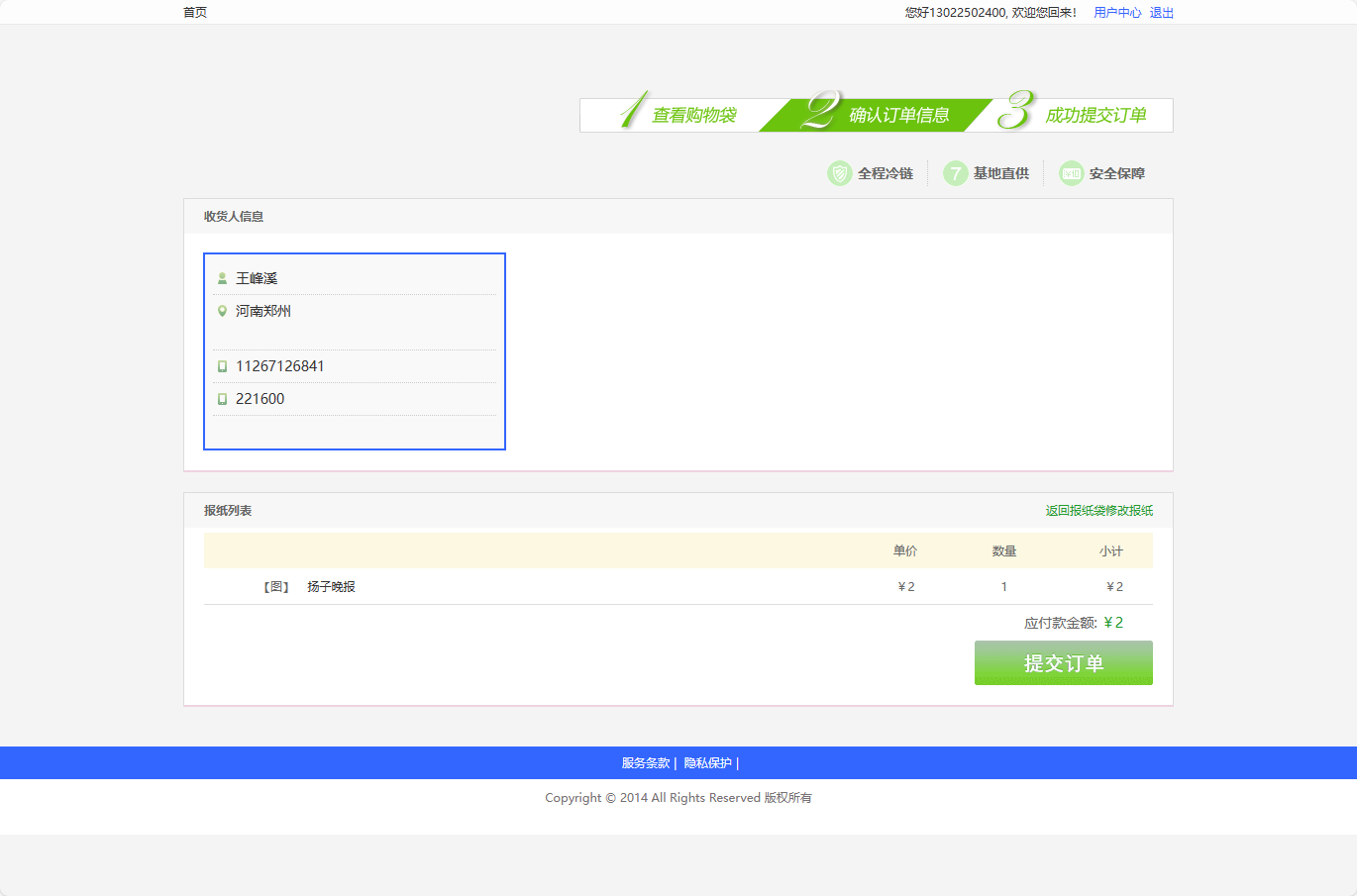The height and width of the screenshot is (896, 1357).
Task: Open 用户中心 user center
Action: [x=1117, y=13]
